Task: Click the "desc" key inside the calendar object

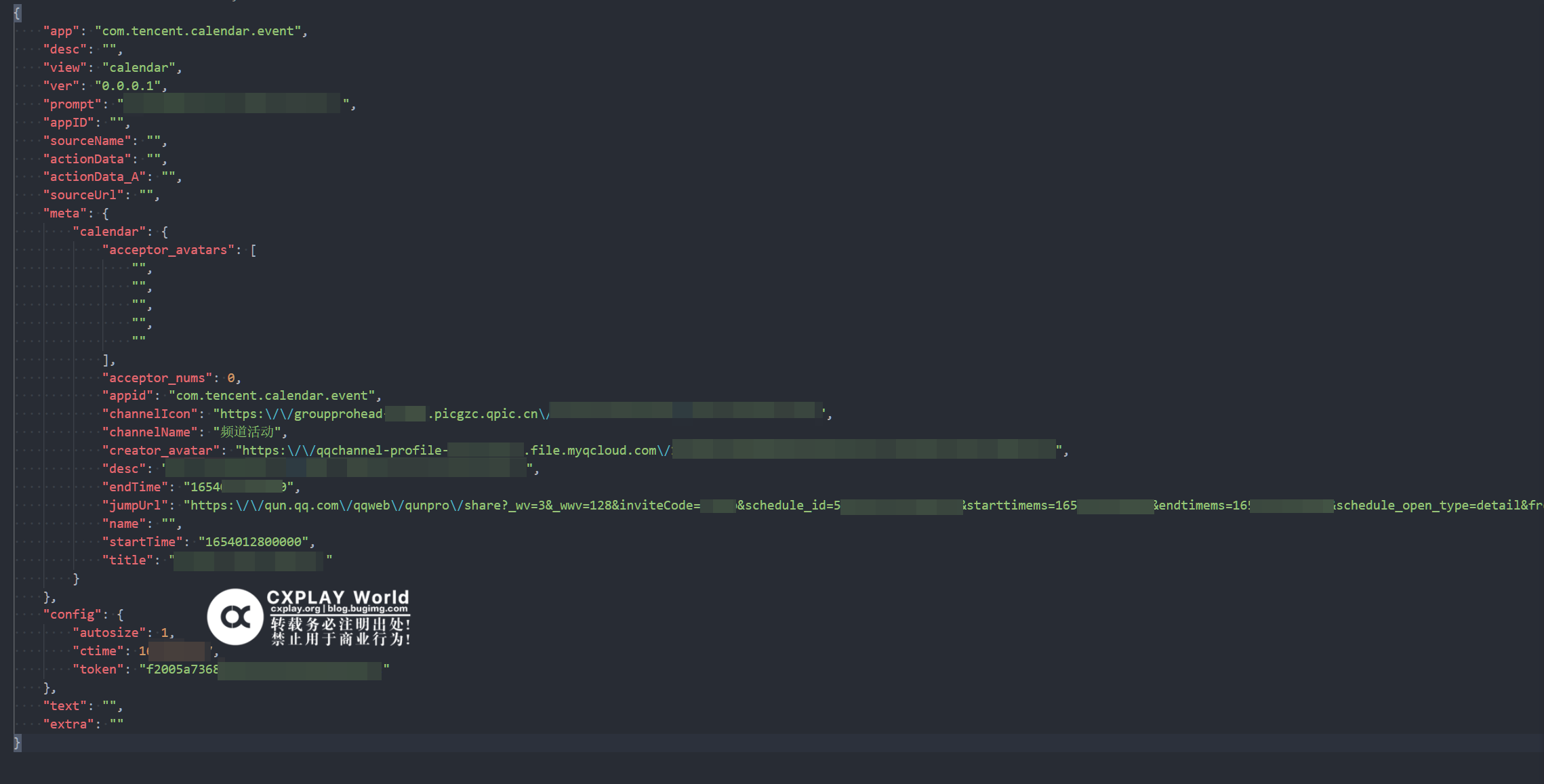Action: (x=124, y=469)
